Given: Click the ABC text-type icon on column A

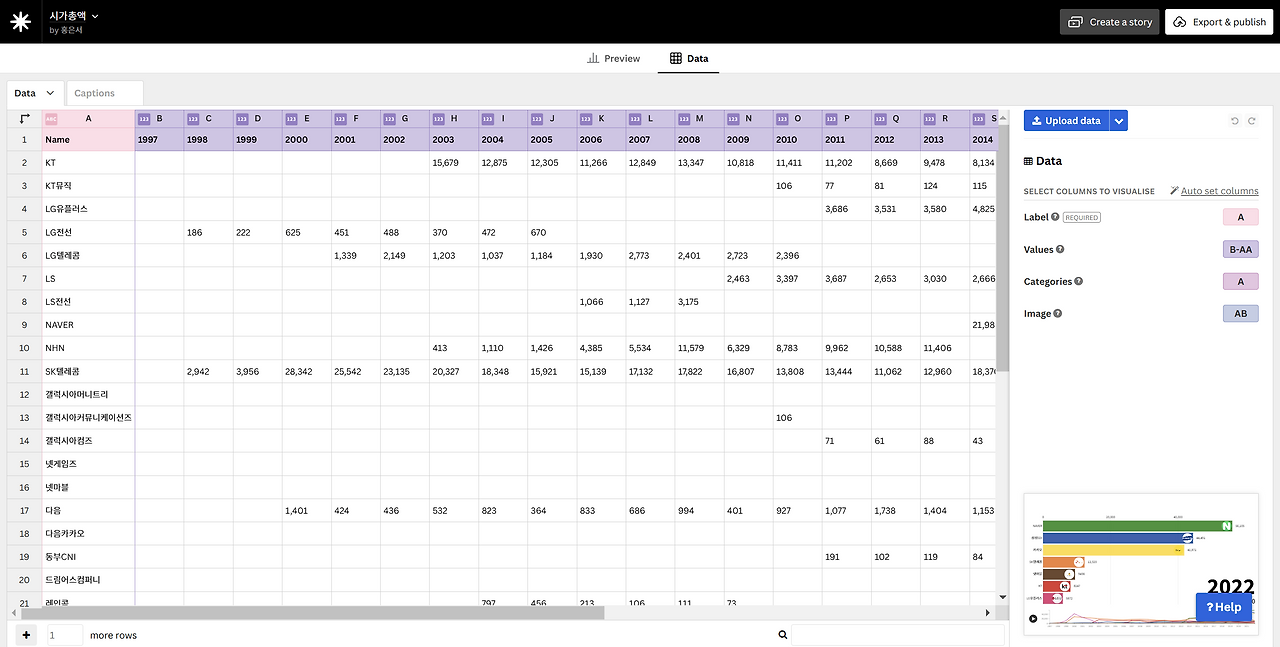Looking at the screenshot, I should (x=54, y=118).
